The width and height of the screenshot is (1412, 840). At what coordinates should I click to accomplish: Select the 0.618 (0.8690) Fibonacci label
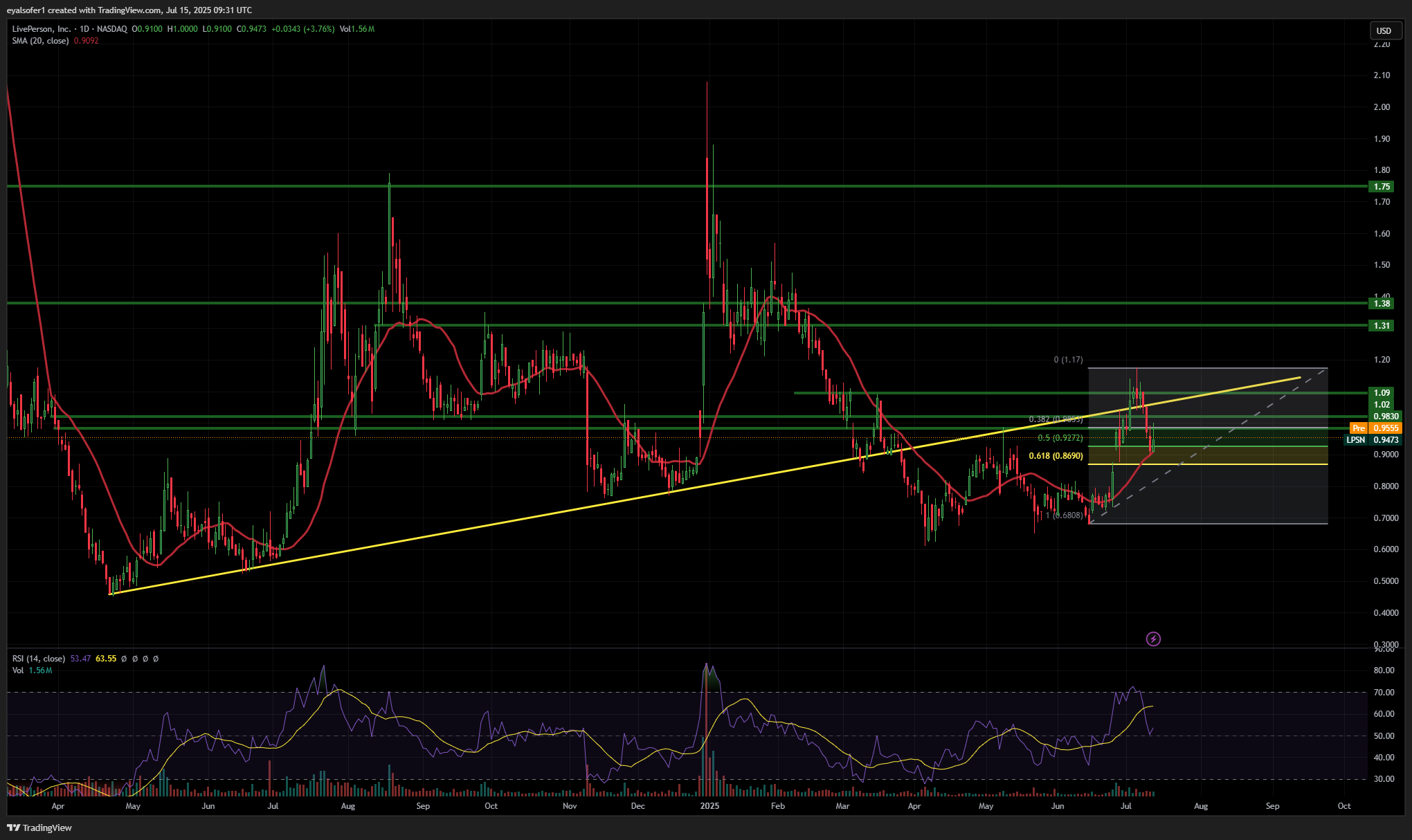click(x=1056, y=456)
